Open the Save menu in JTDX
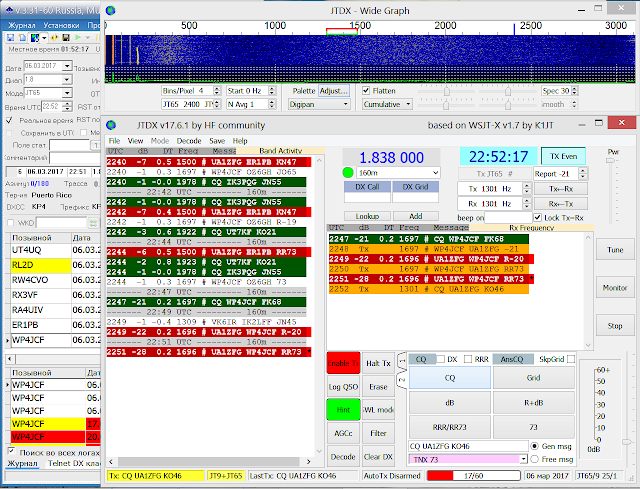The width and height of the screenshot is (640, 489). (217, 141)
